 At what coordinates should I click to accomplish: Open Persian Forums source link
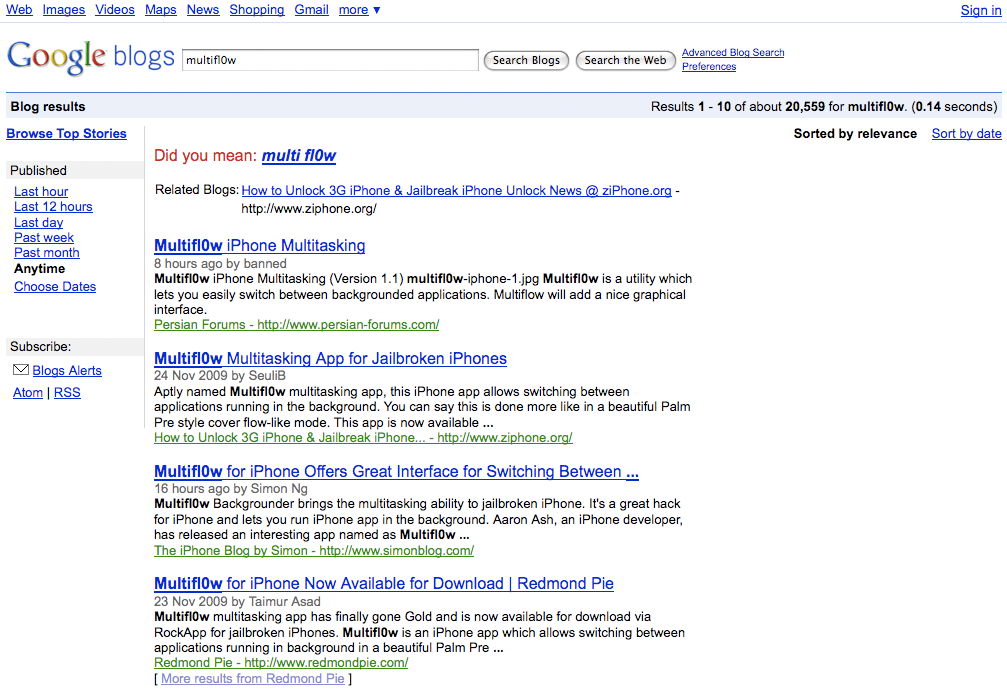[297, 325]
